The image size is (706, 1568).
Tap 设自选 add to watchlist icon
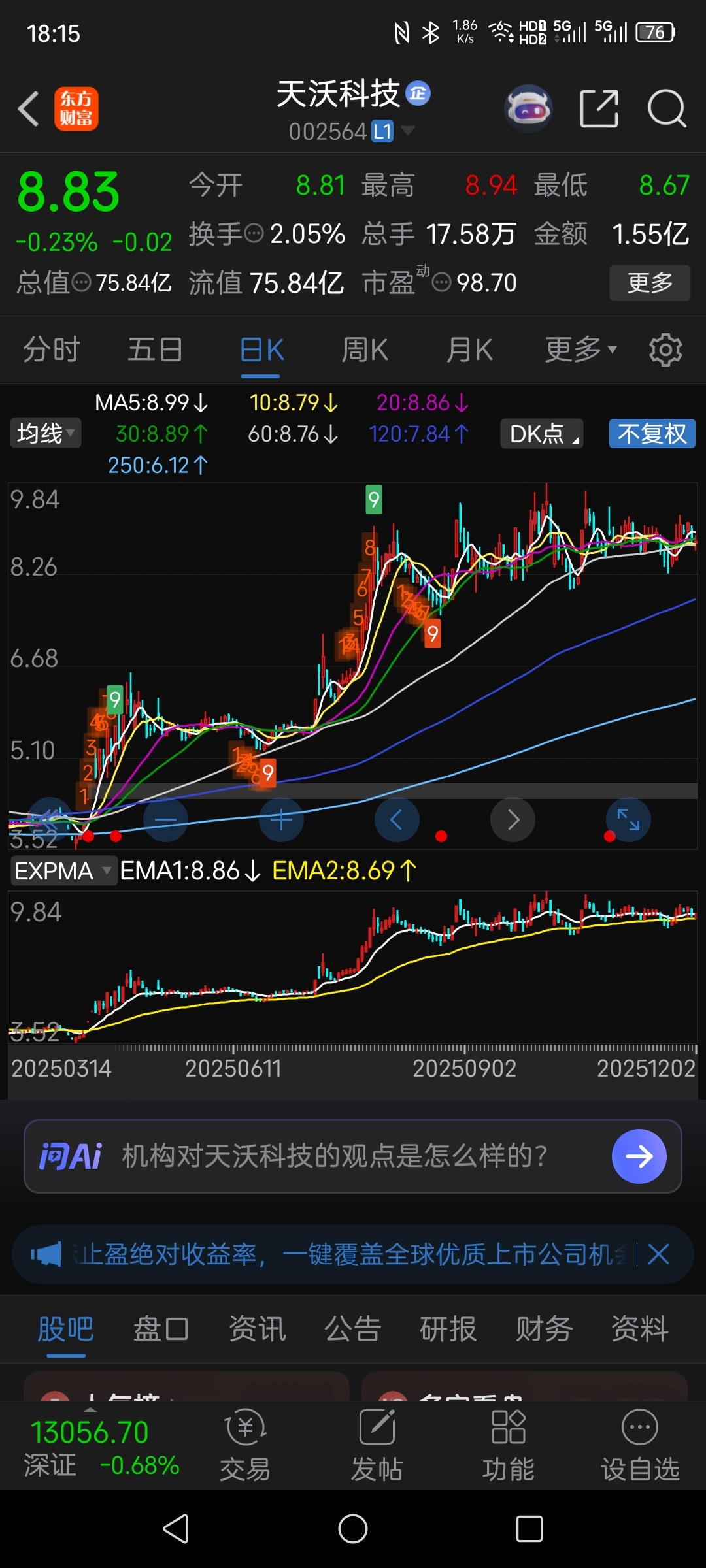[x=640, y=1445]
